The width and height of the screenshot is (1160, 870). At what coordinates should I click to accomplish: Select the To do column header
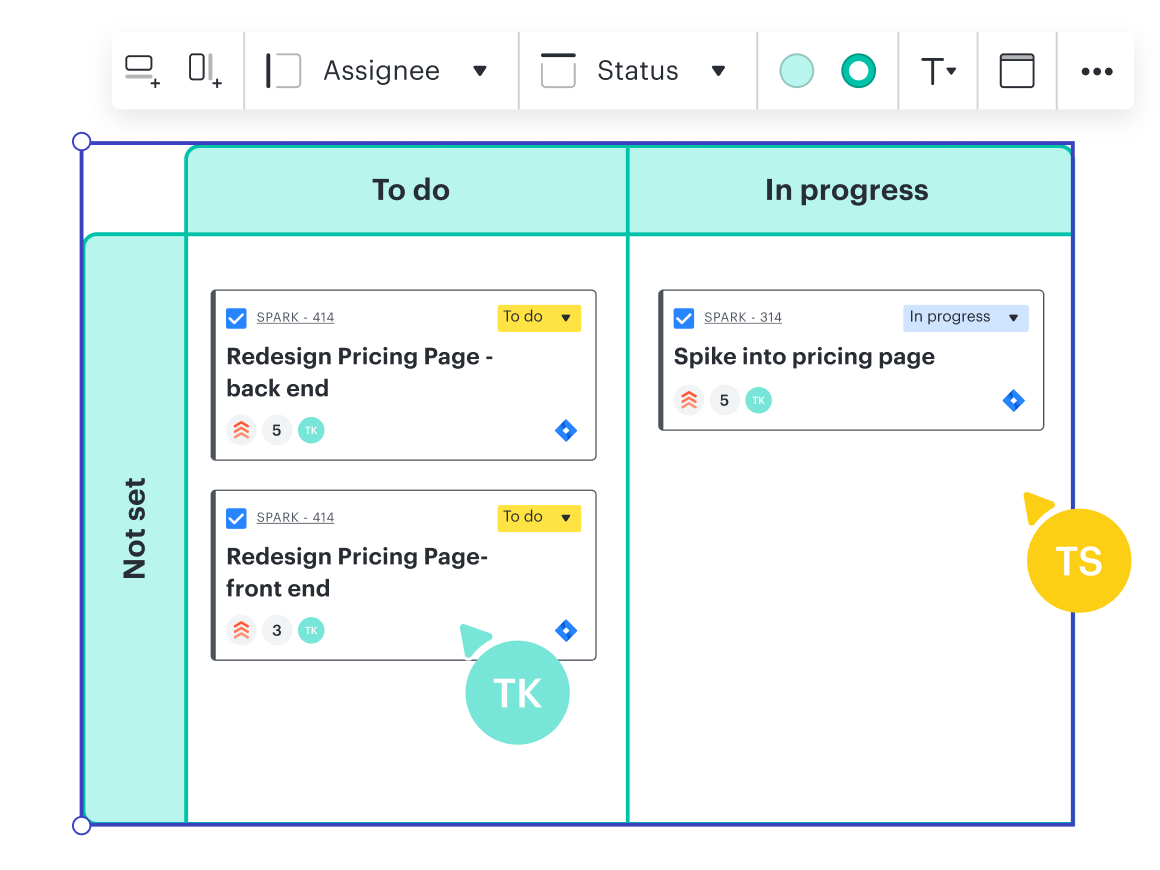pyautogui.click(x=410, y=190)
